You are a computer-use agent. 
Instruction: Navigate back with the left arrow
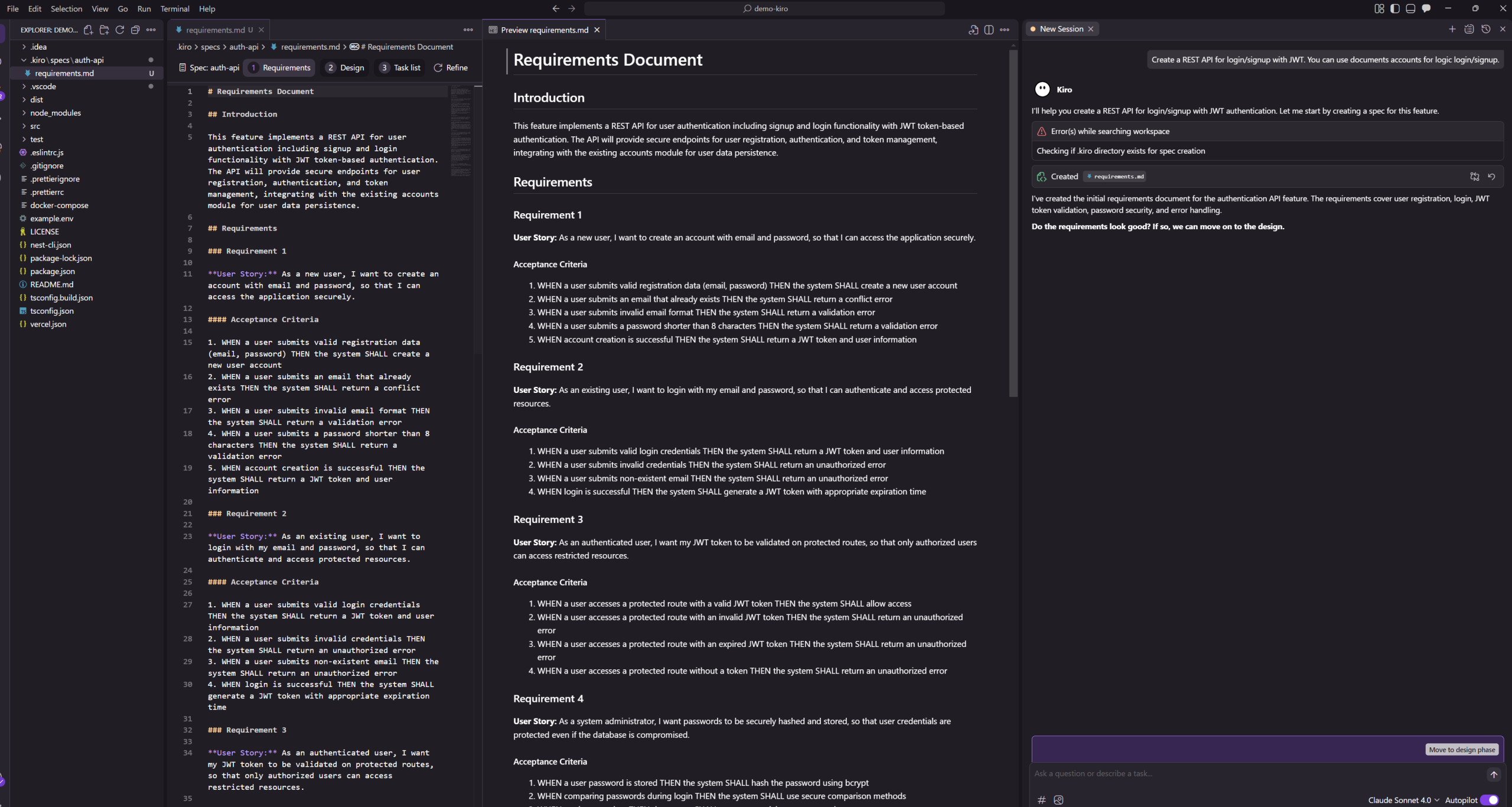point(556,8)
